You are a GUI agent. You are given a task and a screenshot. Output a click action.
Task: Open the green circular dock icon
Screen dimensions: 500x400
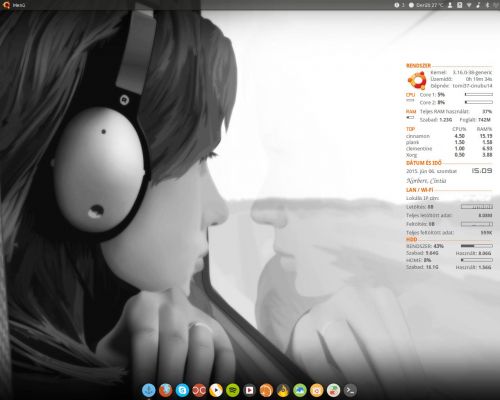click(233, 390)
